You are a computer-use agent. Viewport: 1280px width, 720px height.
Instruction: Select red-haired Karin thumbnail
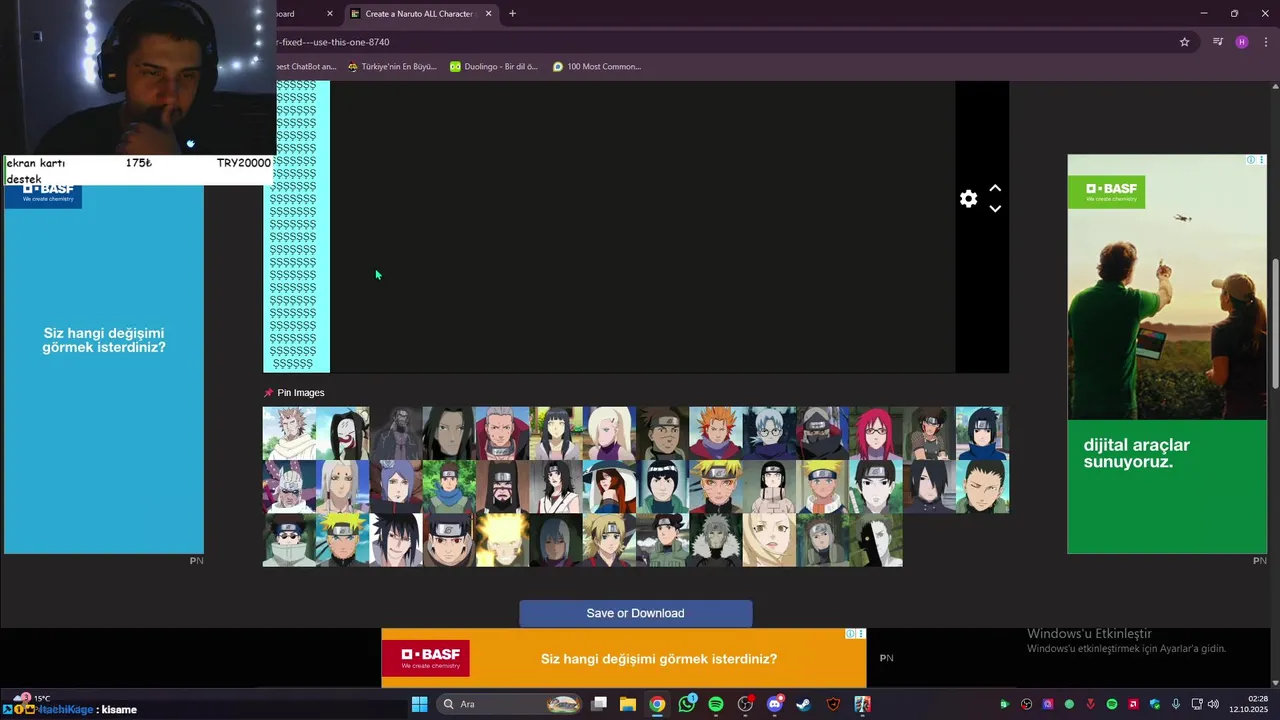click(876, 433)
